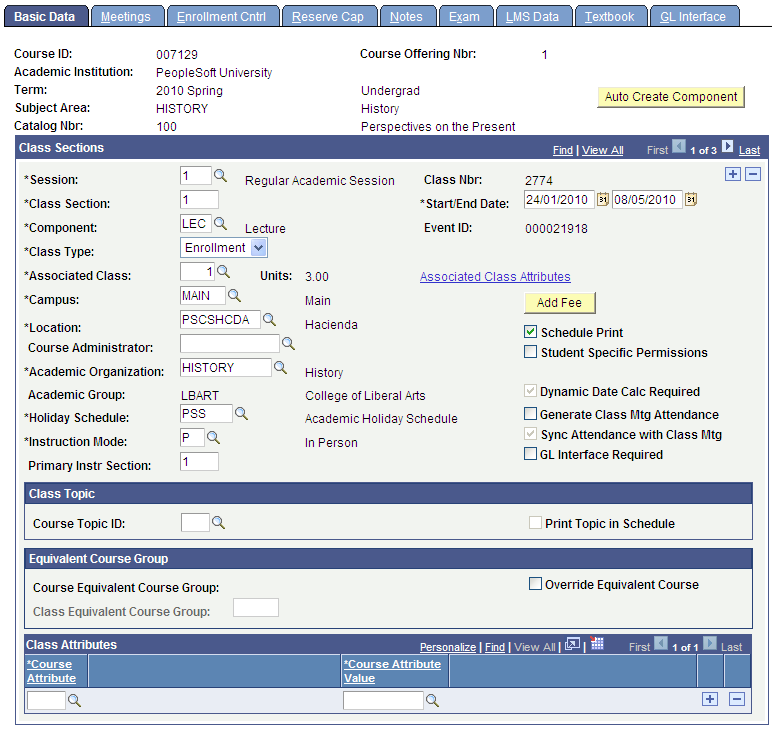This screenshot has height=730, width=772.
Task: Sort by Course Attribute Value header
Action: (392, 671)
